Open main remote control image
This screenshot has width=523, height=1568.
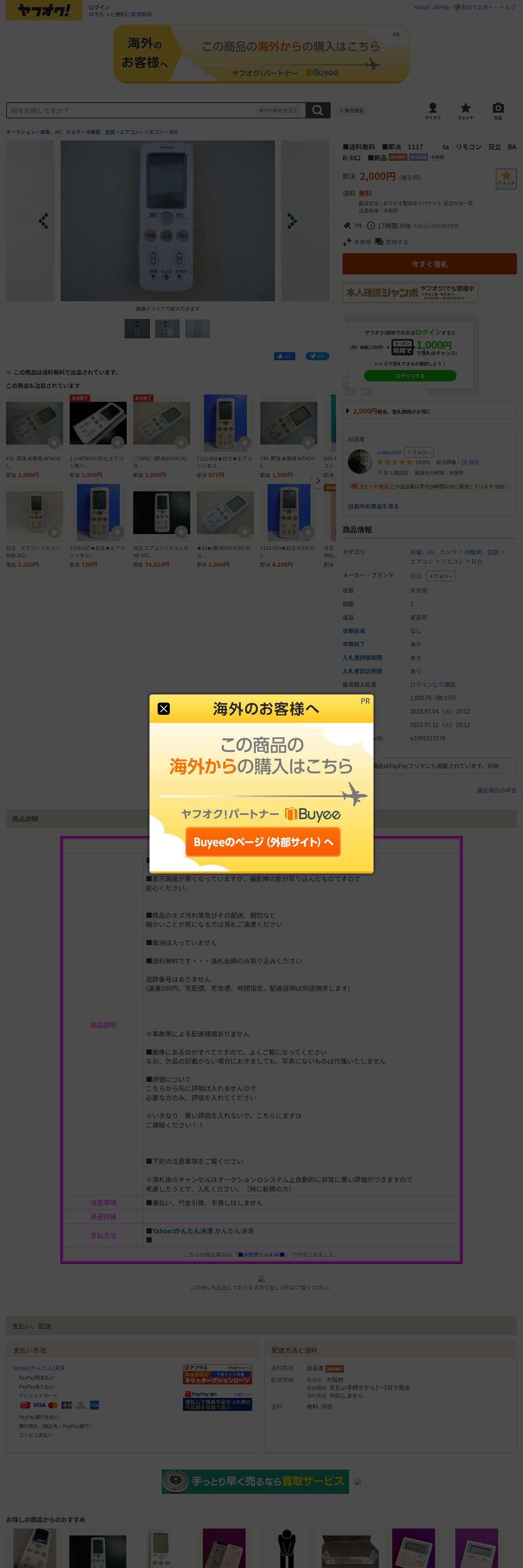[x=167, y=220]
